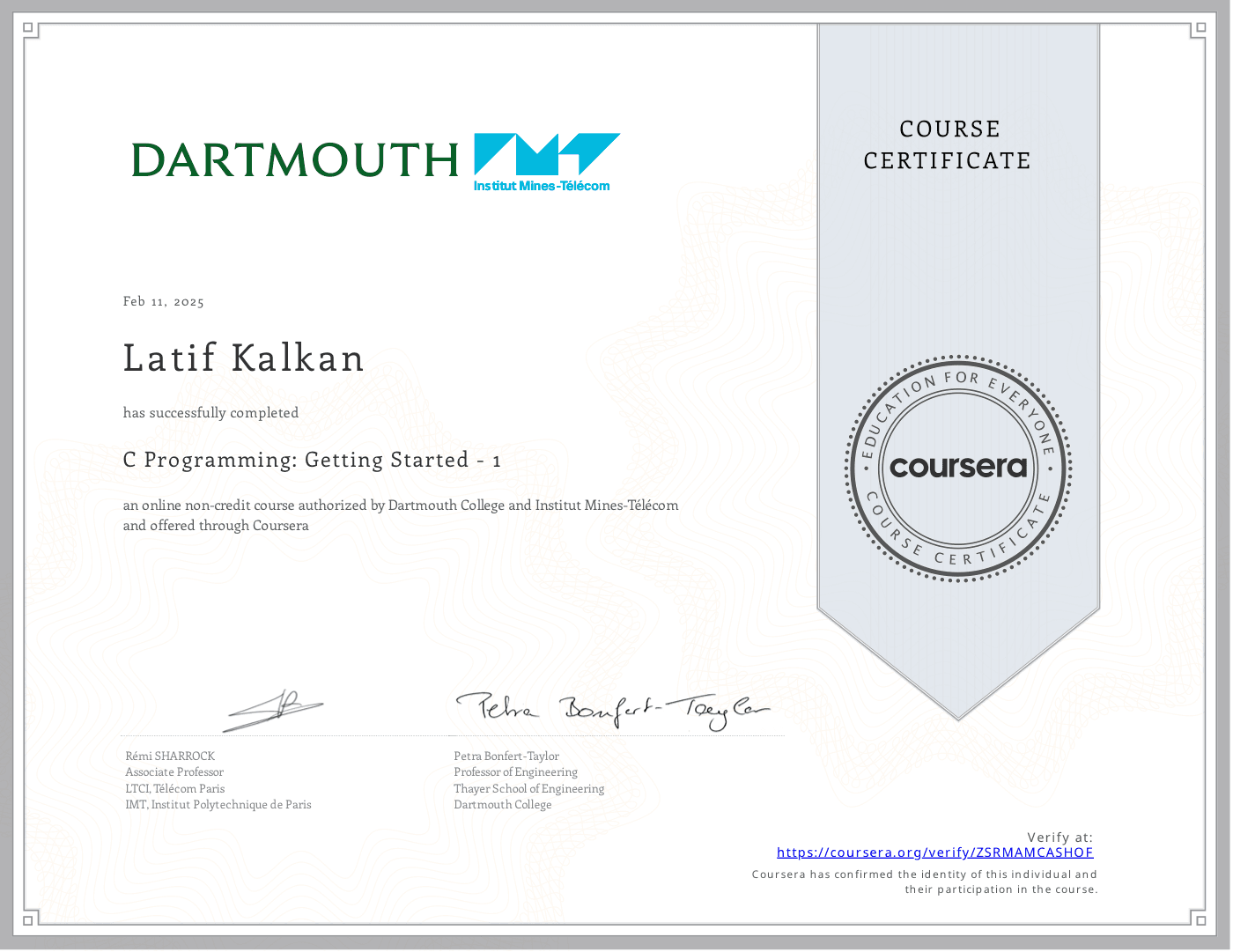Click the Professor of Engineering title
Viewport: 1233px width, 952px height.
(x=516, y=772)
